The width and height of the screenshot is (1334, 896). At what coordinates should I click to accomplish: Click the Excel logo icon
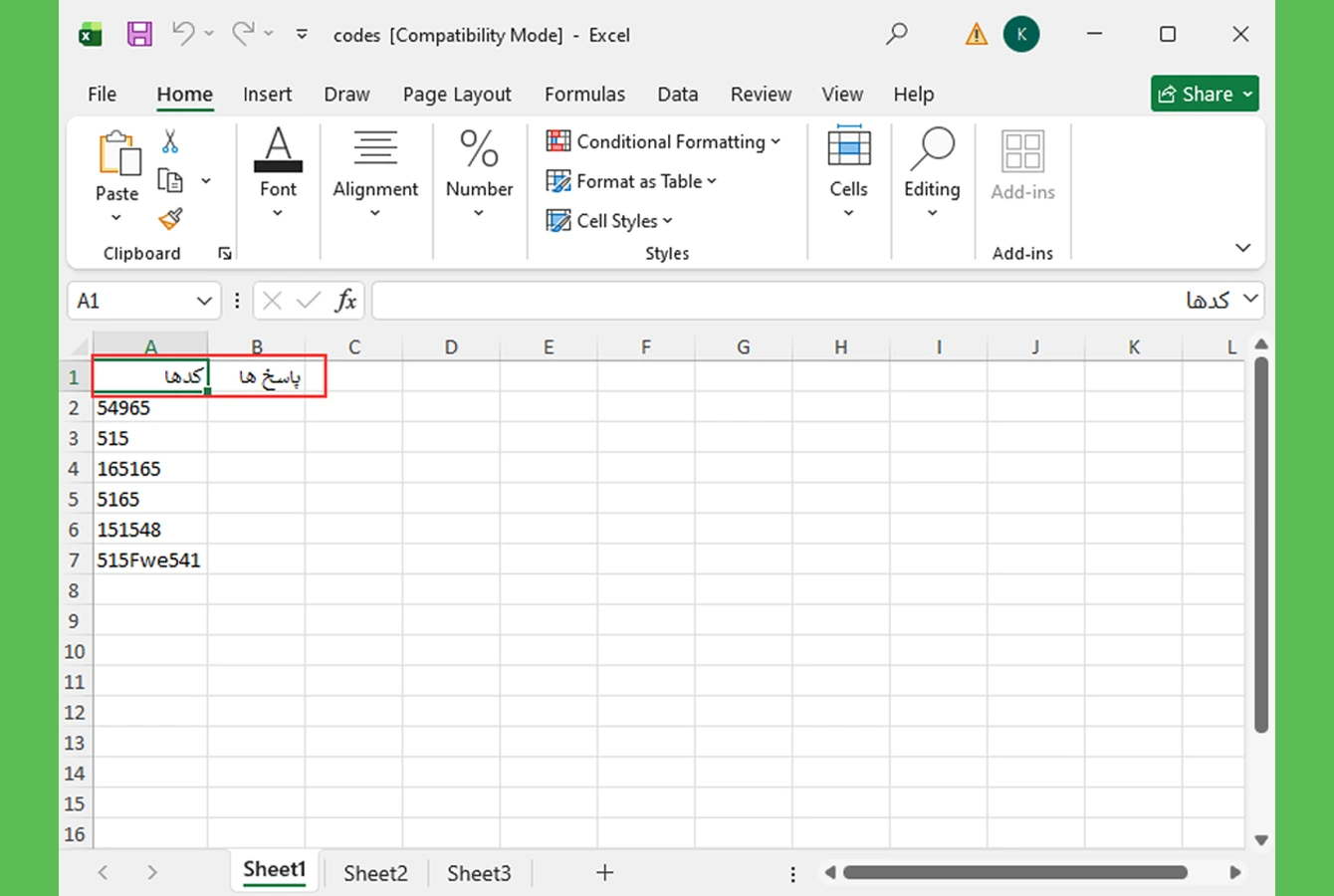click(x=91, y=35)
